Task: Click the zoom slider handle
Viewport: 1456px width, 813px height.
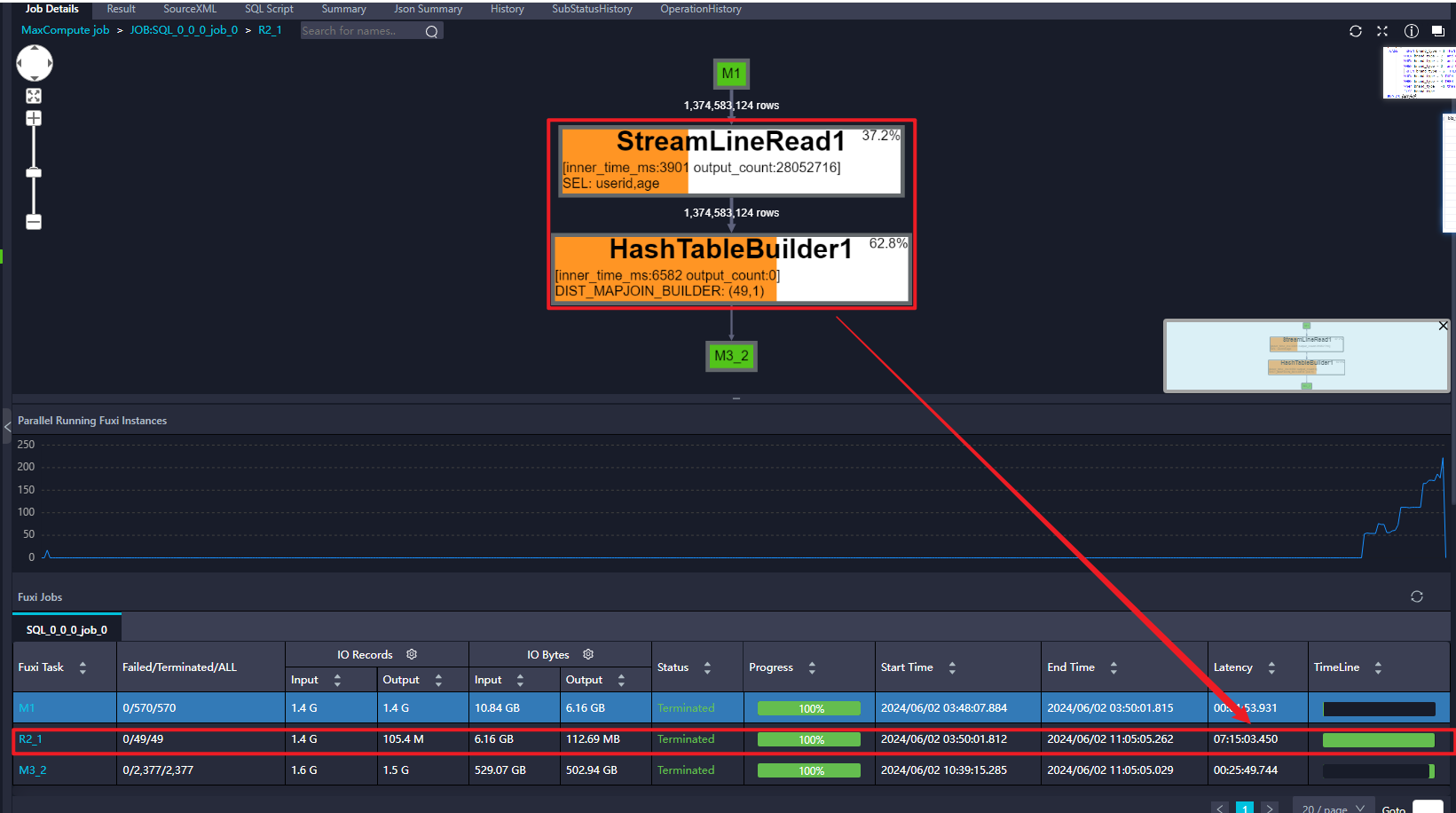Action: [x=34, y=172]
